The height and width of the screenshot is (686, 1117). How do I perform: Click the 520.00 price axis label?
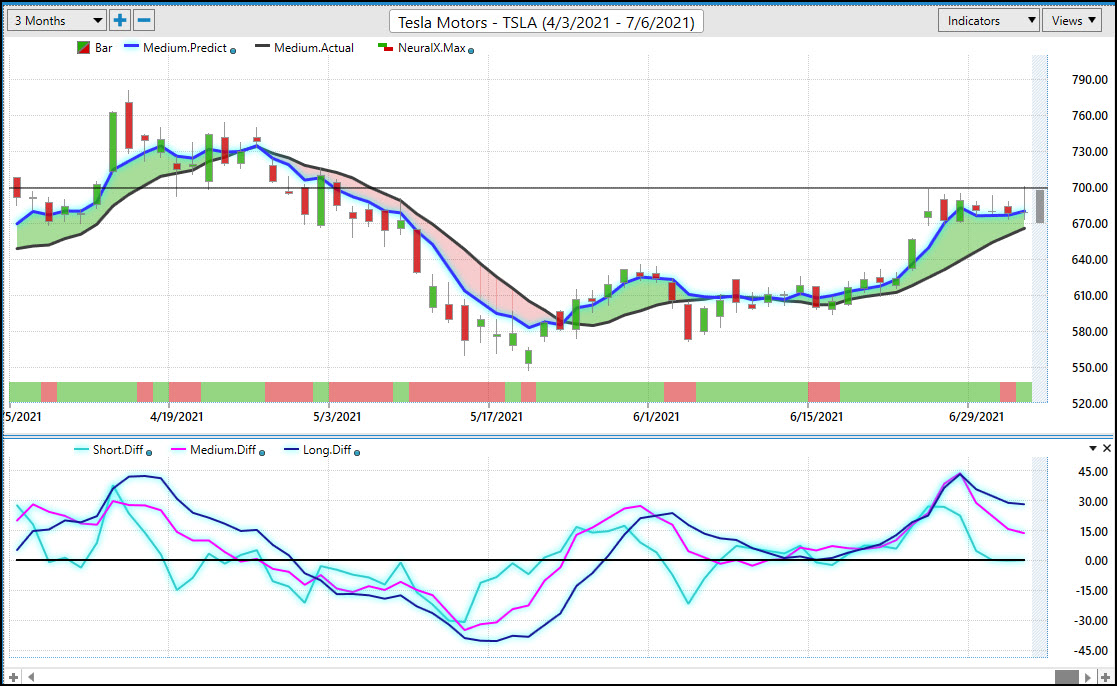pos(1090,403)
